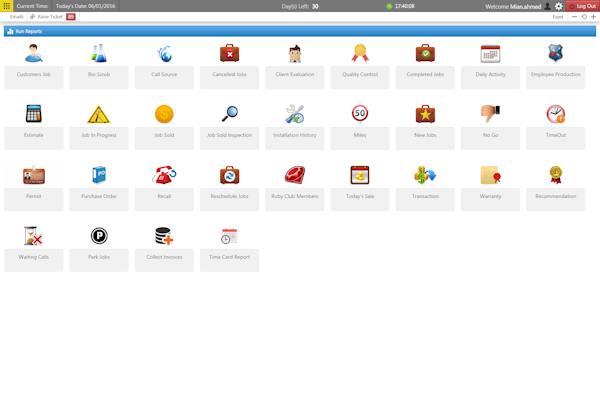Open the Completed Jobs briefcase icon
The height and width of the screenshot is (396, 600).
click(425, 53)
